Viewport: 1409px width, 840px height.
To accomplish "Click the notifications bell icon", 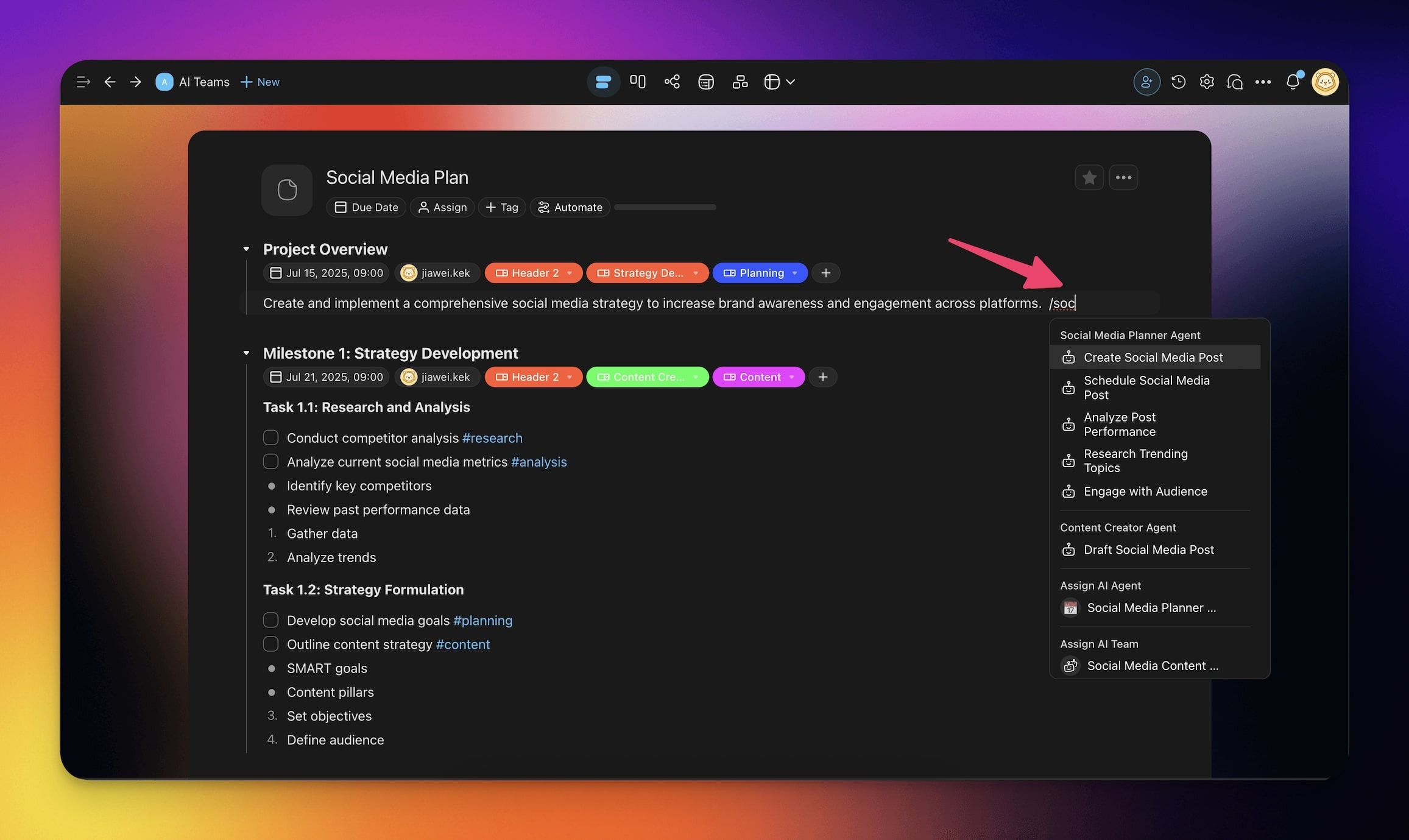I will pos(1293,82).
